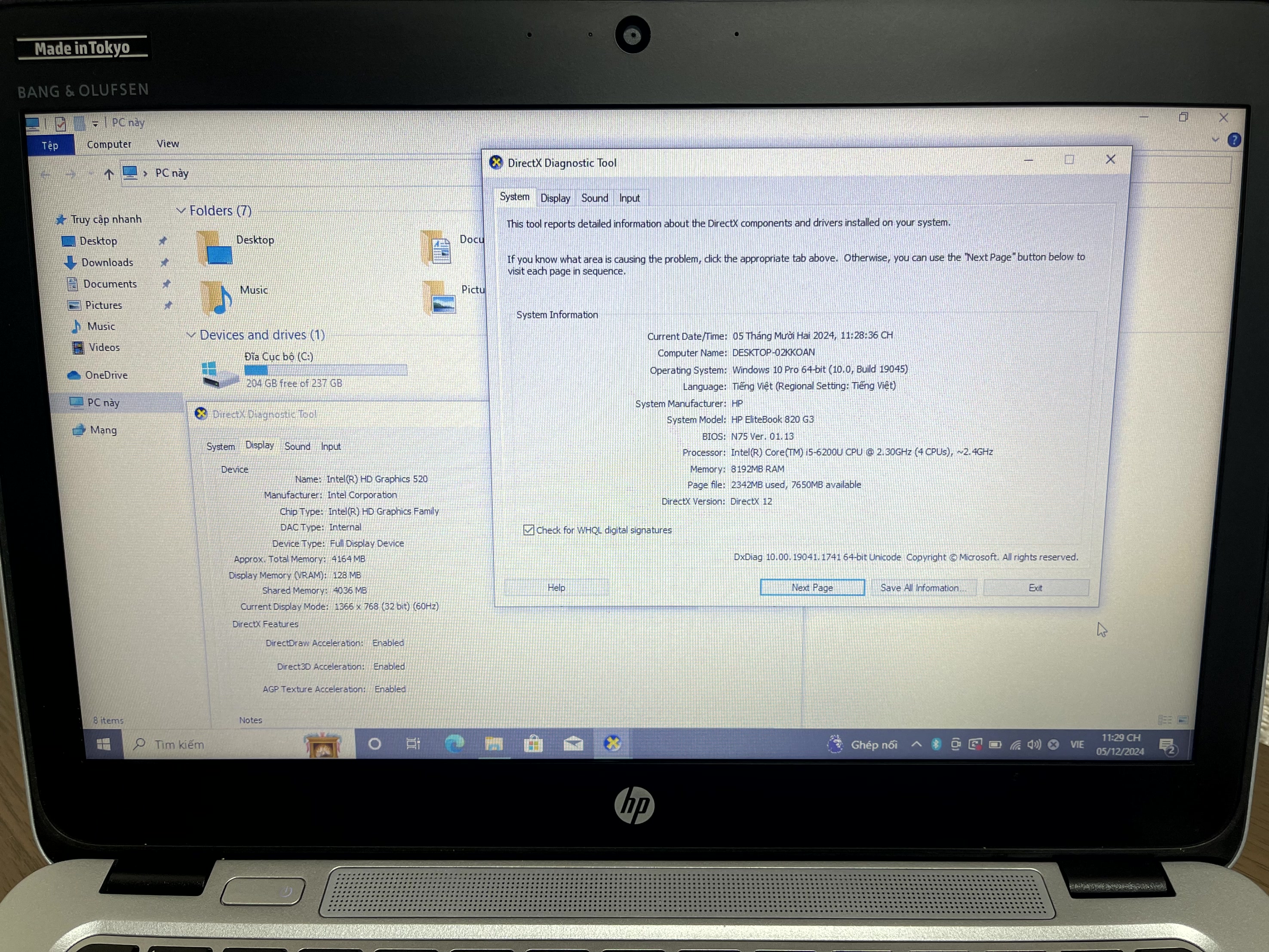Image resolution: width=1269 pixels, height=952 pixels.
Task: Click the PC này address bar breadcrumb
Action: (x=172, y=172)
